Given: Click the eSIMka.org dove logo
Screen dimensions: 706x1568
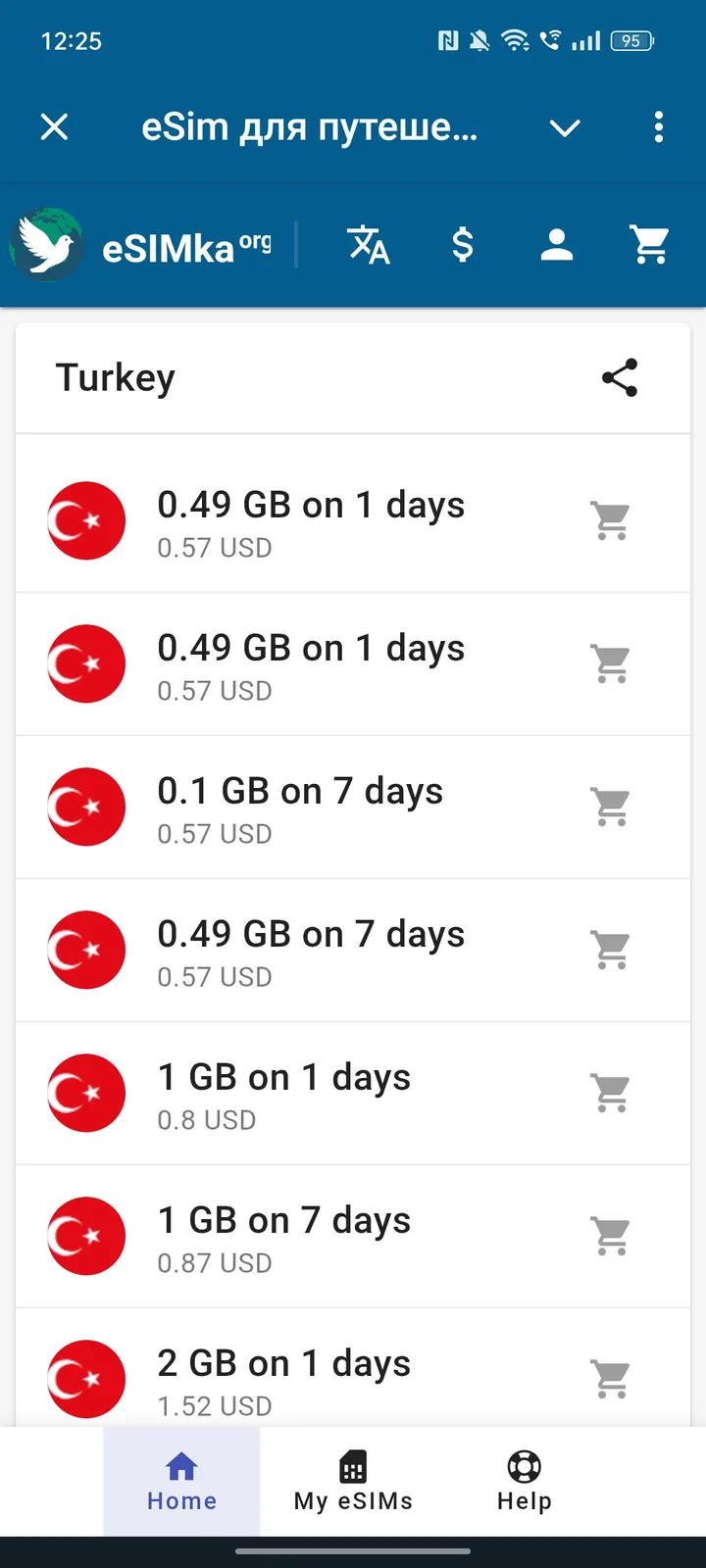Looking at the screenshot, I should [47, 245].
